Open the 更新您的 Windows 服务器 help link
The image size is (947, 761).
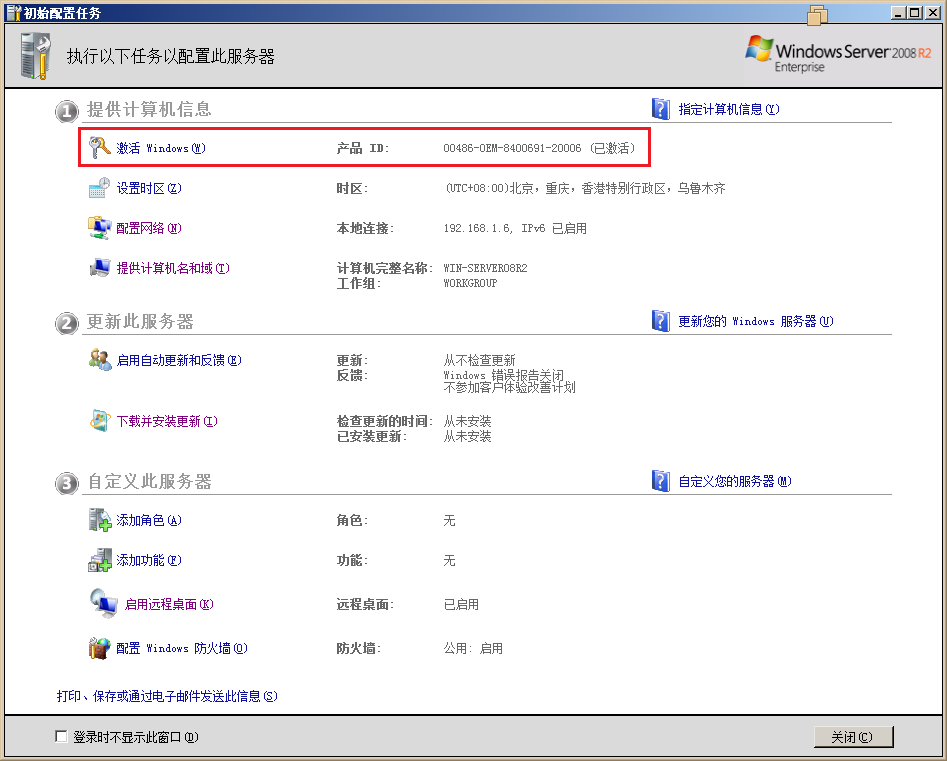pyautogui.click(x=756, y=321)
